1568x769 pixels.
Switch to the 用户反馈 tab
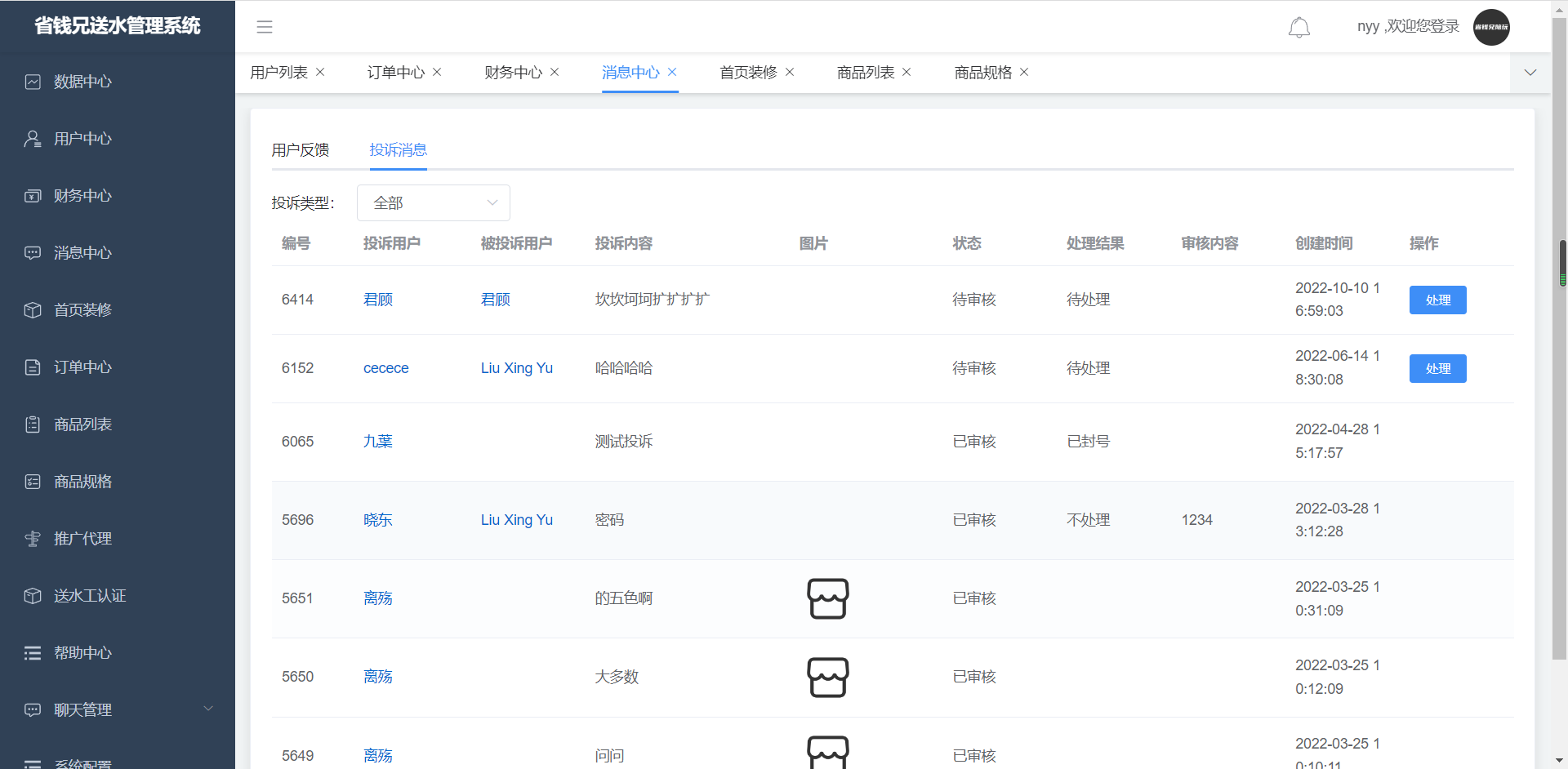300,150
